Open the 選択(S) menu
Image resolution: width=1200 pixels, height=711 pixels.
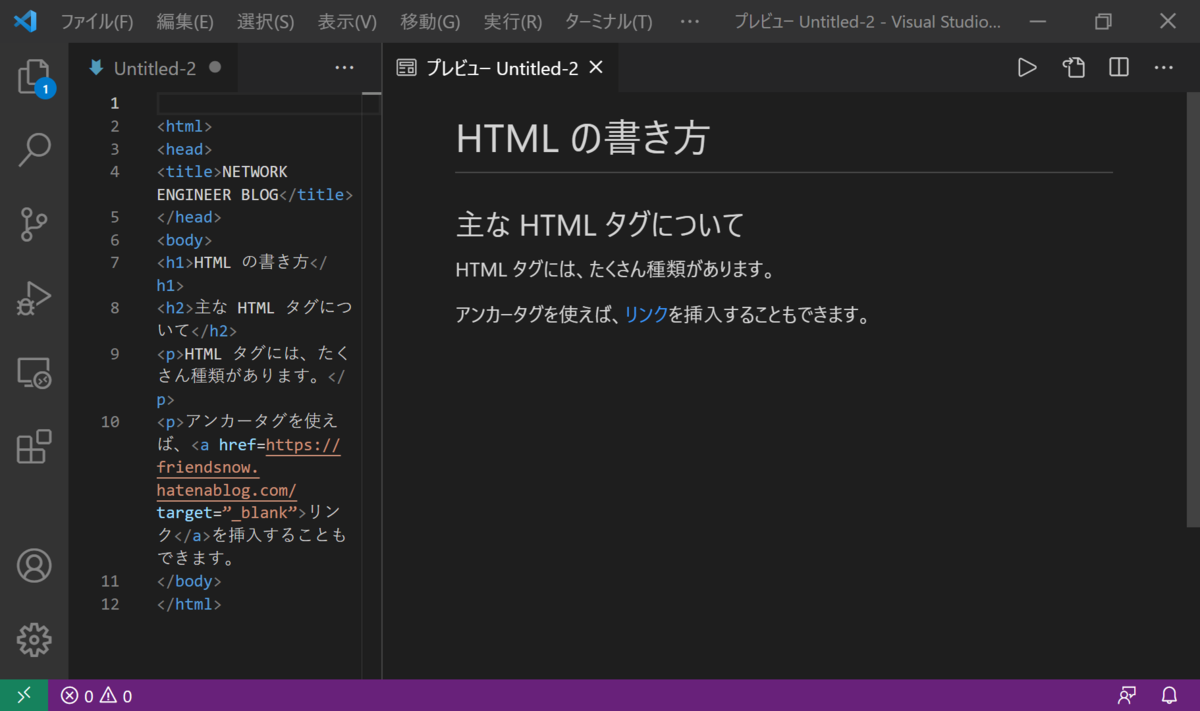pyautogui.click(x=266, y=21)
